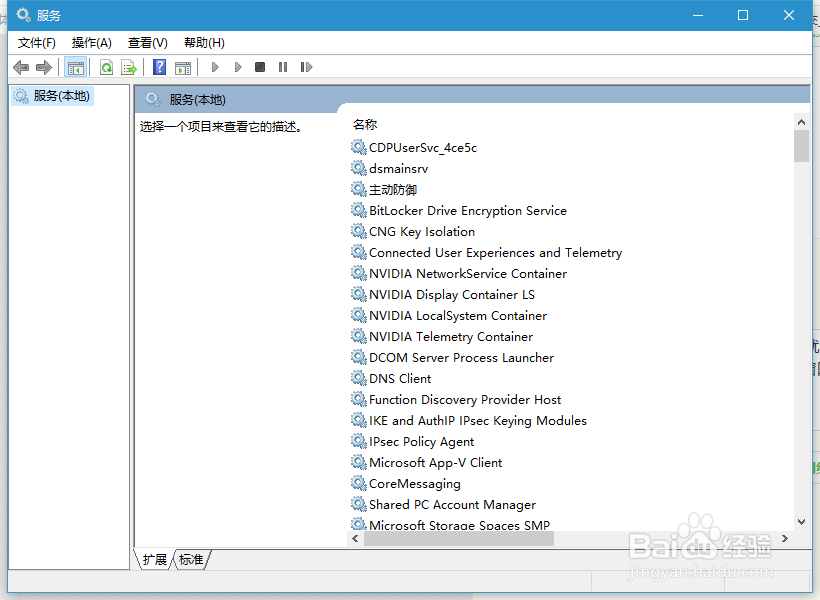Restart the service with the restart icon

click(306, 67)
